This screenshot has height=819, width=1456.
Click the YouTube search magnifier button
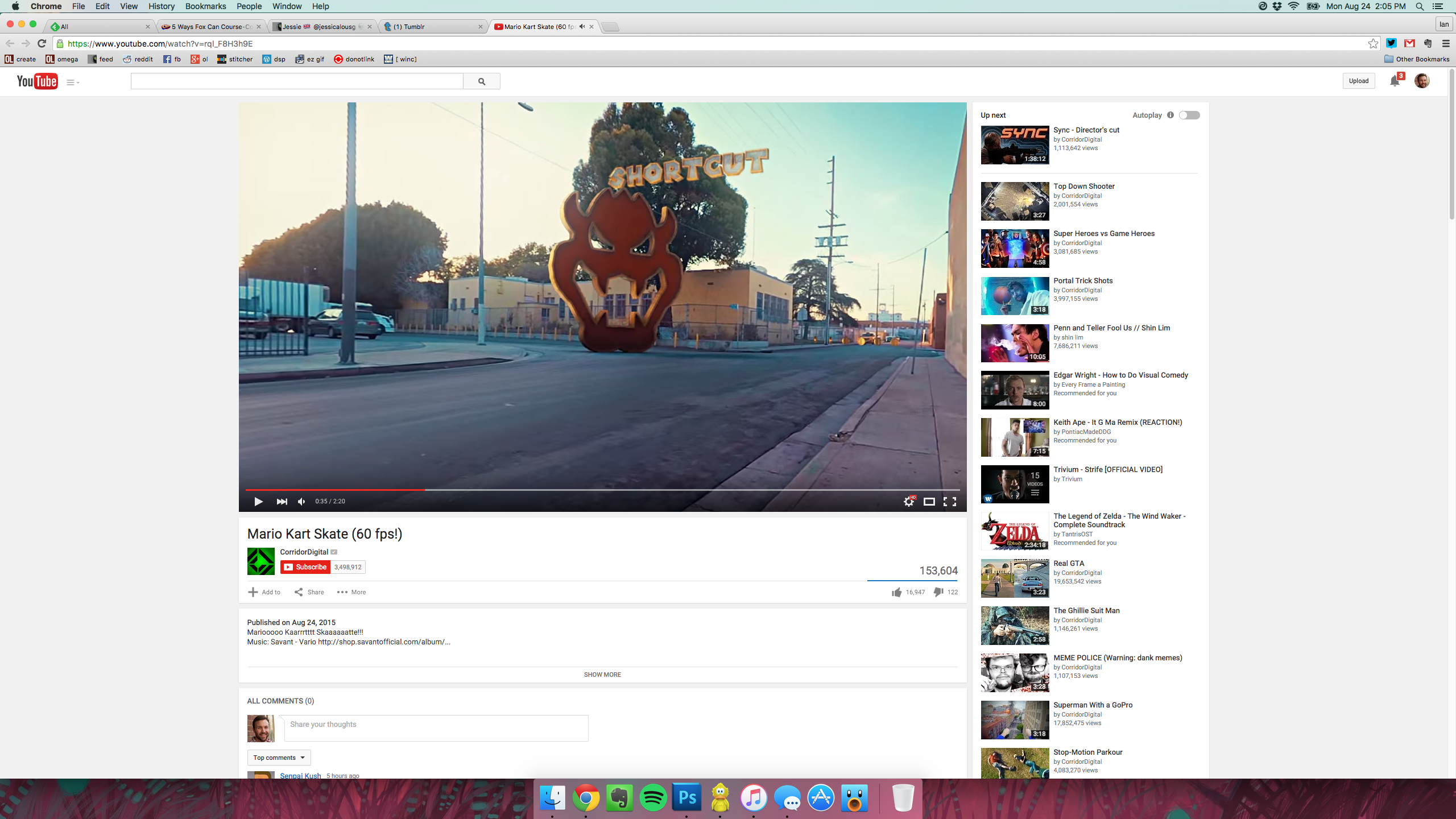tap(482, 81)
